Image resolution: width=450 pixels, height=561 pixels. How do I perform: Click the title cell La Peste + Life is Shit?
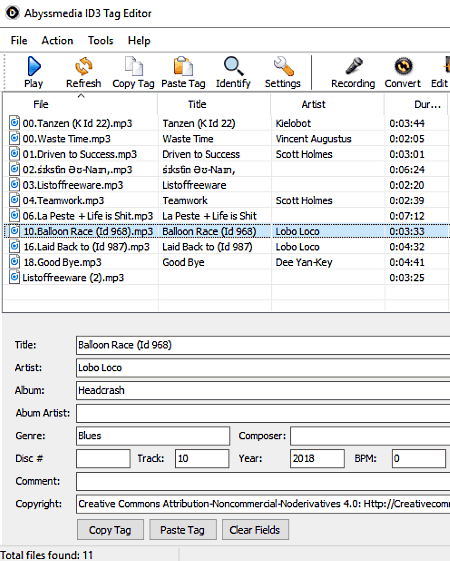(209, 216)
